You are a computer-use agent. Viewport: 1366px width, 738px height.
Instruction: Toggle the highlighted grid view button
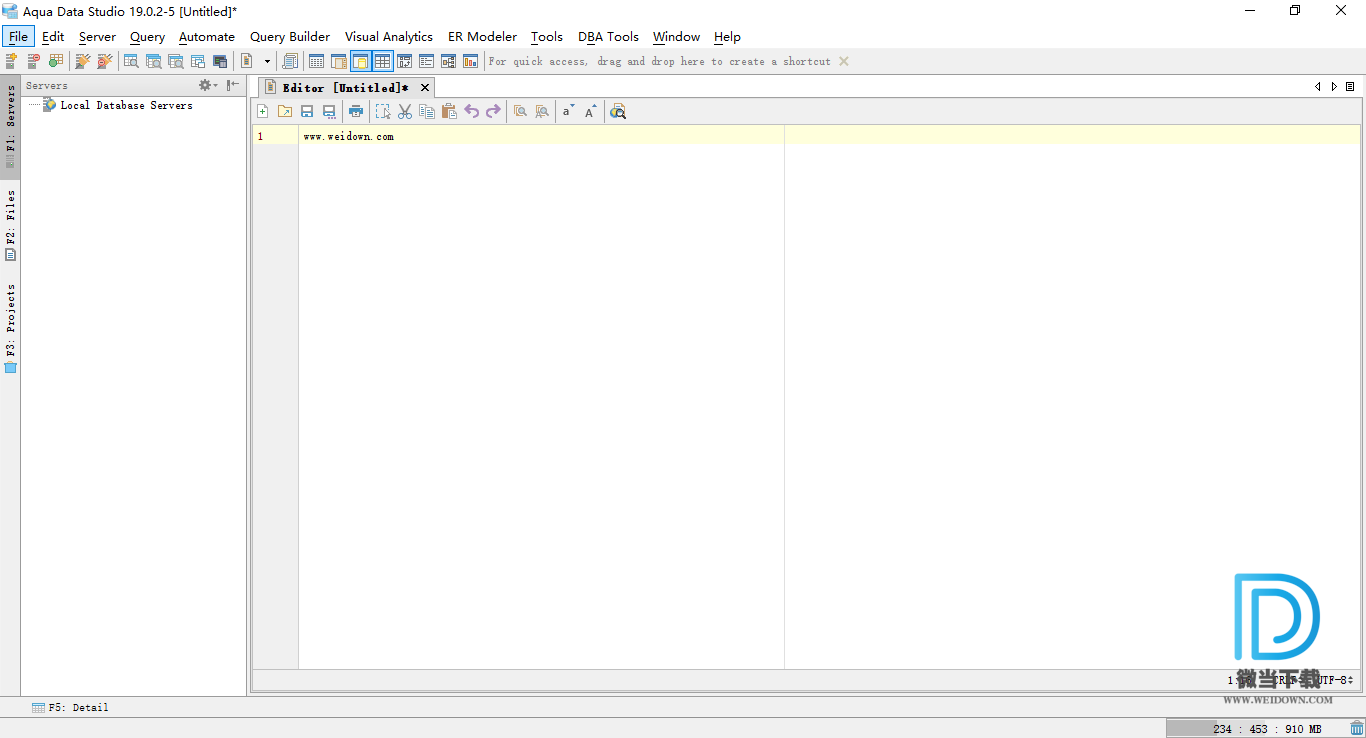pos(382,61)
